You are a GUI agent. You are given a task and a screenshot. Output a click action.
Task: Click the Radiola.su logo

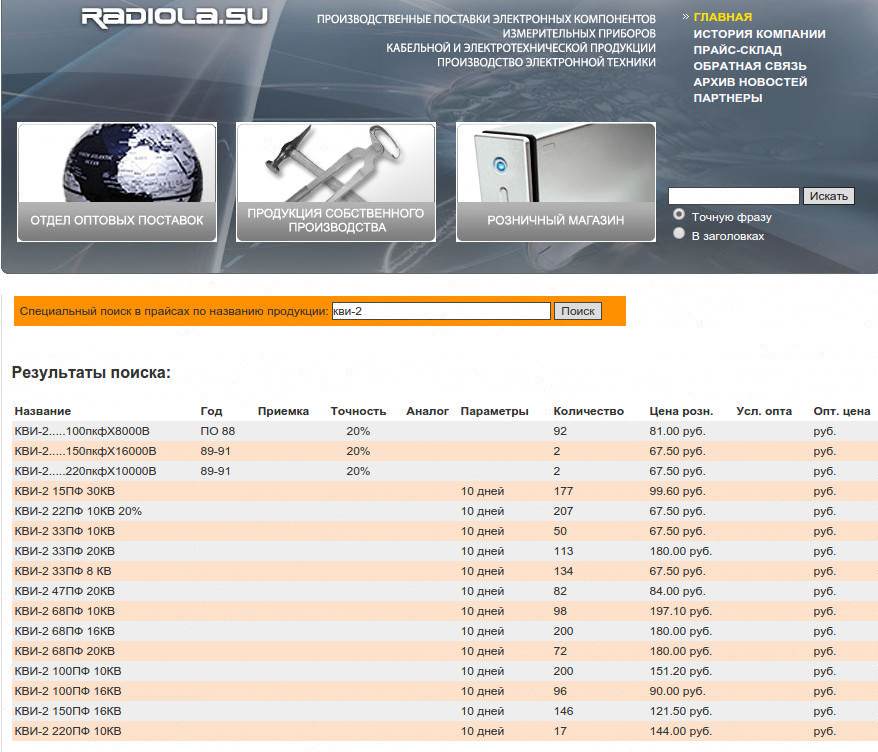click(174, 17)
